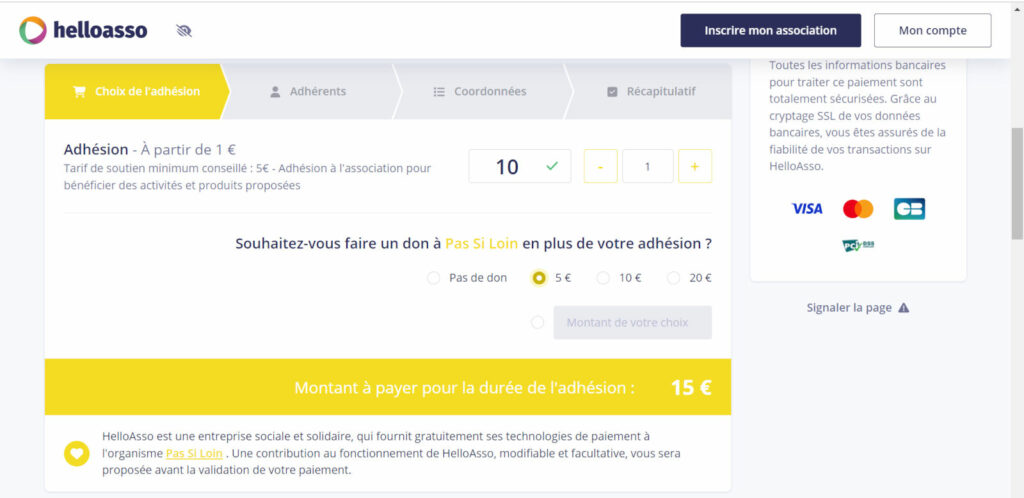Click the warning triangle next to Signaler la page

904,308
